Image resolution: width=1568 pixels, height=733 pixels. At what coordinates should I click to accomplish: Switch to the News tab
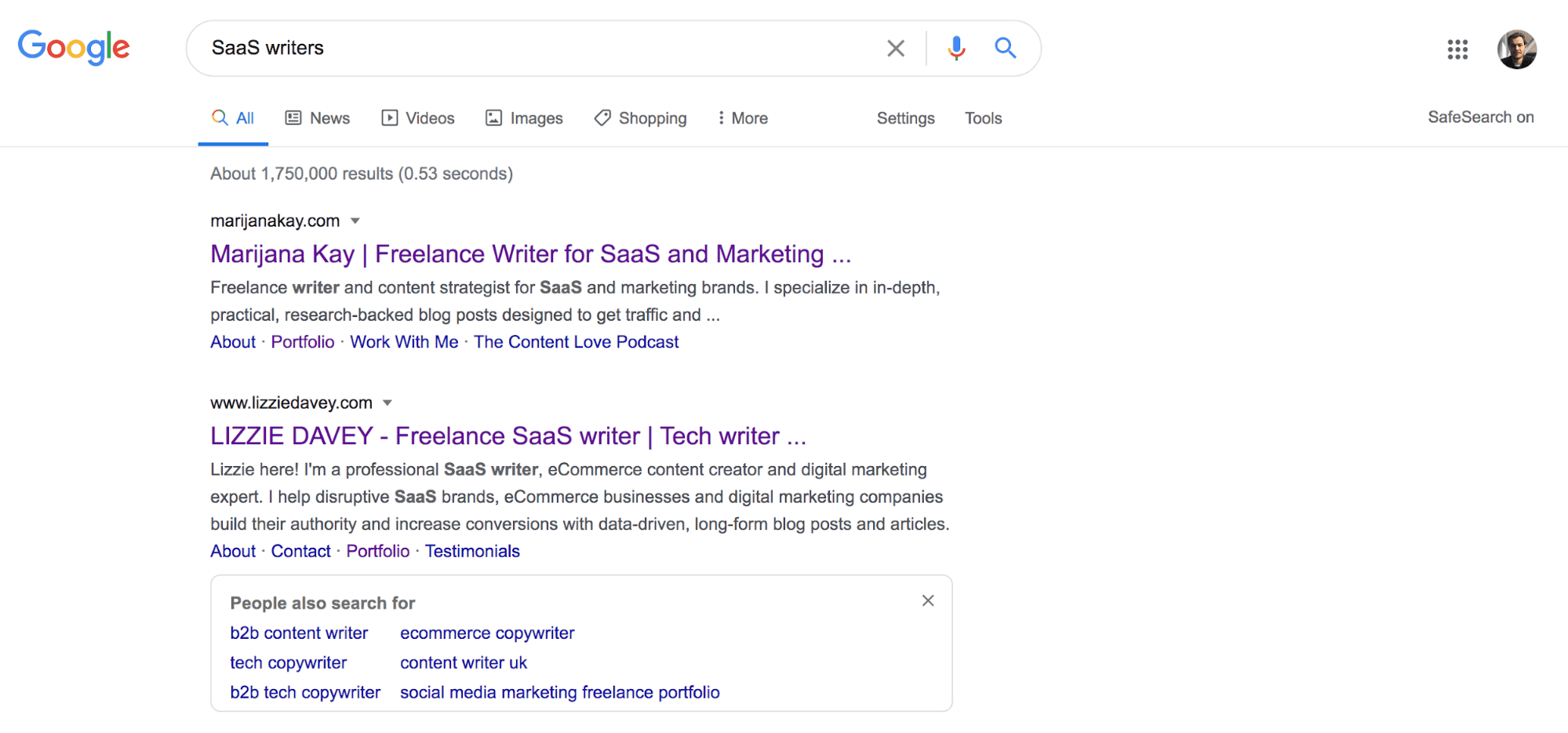click(318, 118)
